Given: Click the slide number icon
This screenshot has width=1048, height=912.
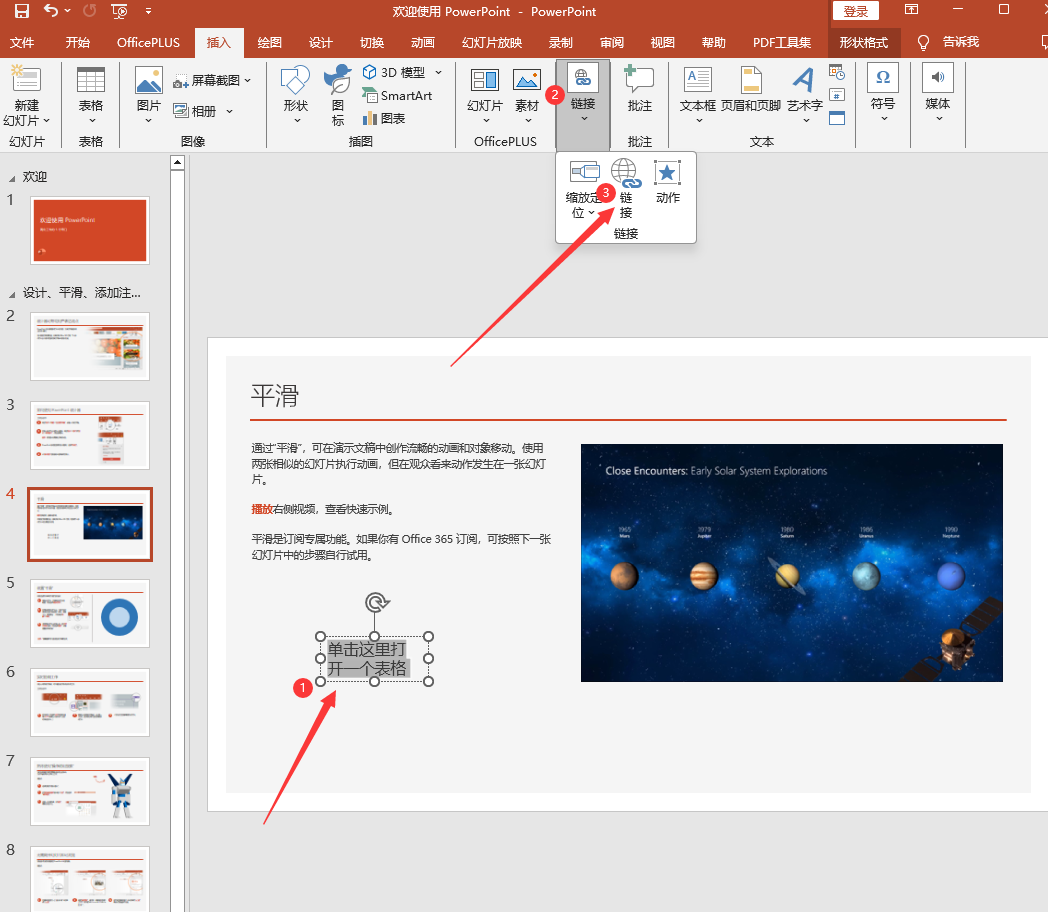Looking at the screenshot, I should (837, 95).
